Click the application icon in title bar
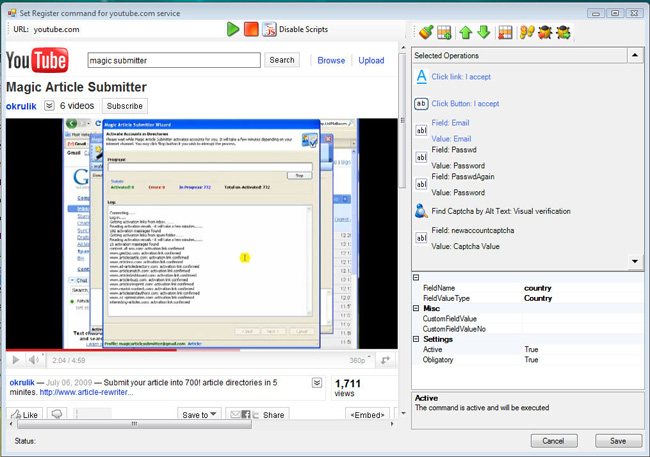 (x=12, y=13)
